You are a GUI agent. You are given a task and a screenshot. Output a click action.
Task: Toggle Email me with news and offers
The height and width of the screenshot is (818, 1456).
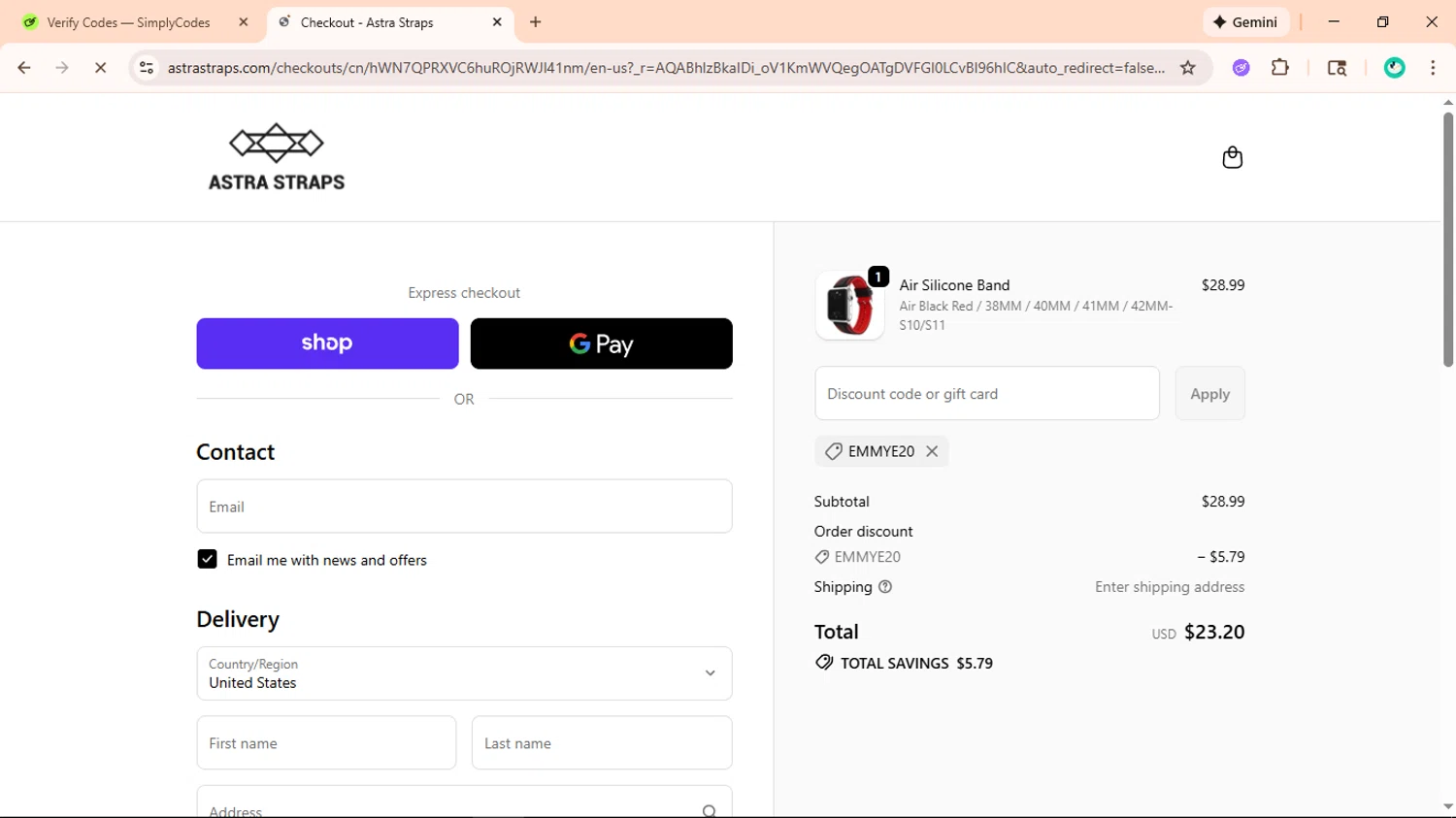[x=207, y=559]
